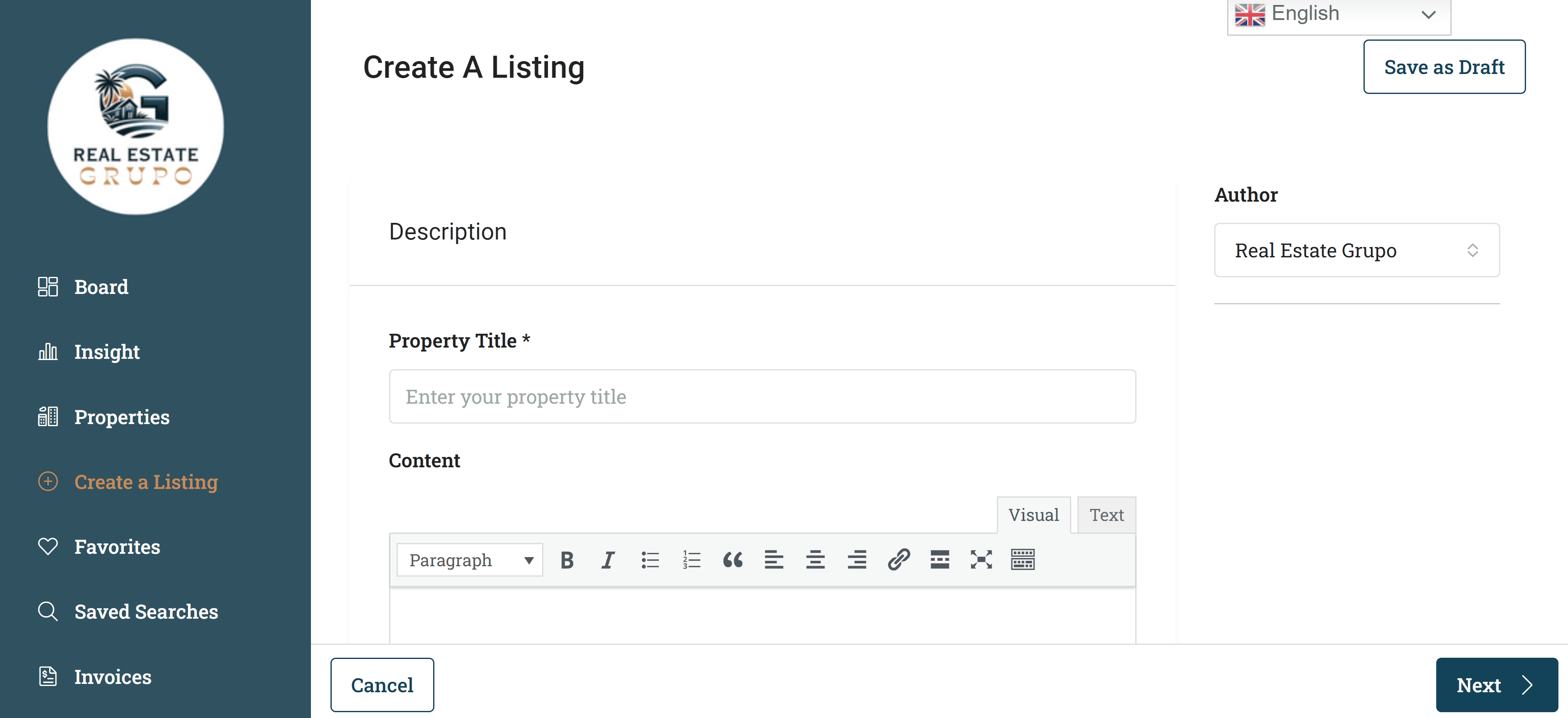Viewport: 1568px width, 718px height.
Task: Insert a blockquote
Action: pyautogui.click(x=733, y=560)
